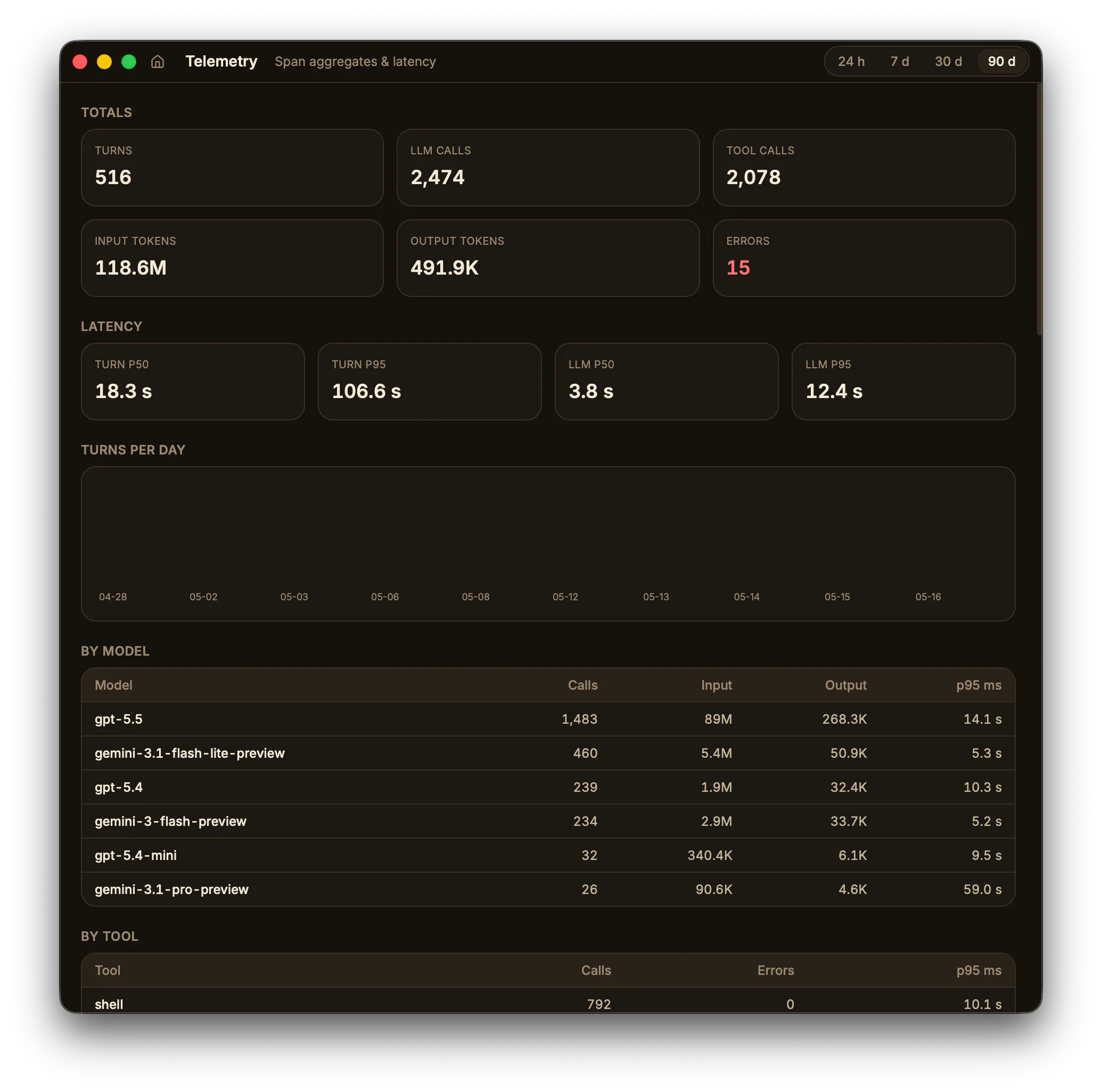Image resolution: width=1102 pixels, height=1092 pixels.
Task: Click the green maximize window button
Action: point(129,62)
